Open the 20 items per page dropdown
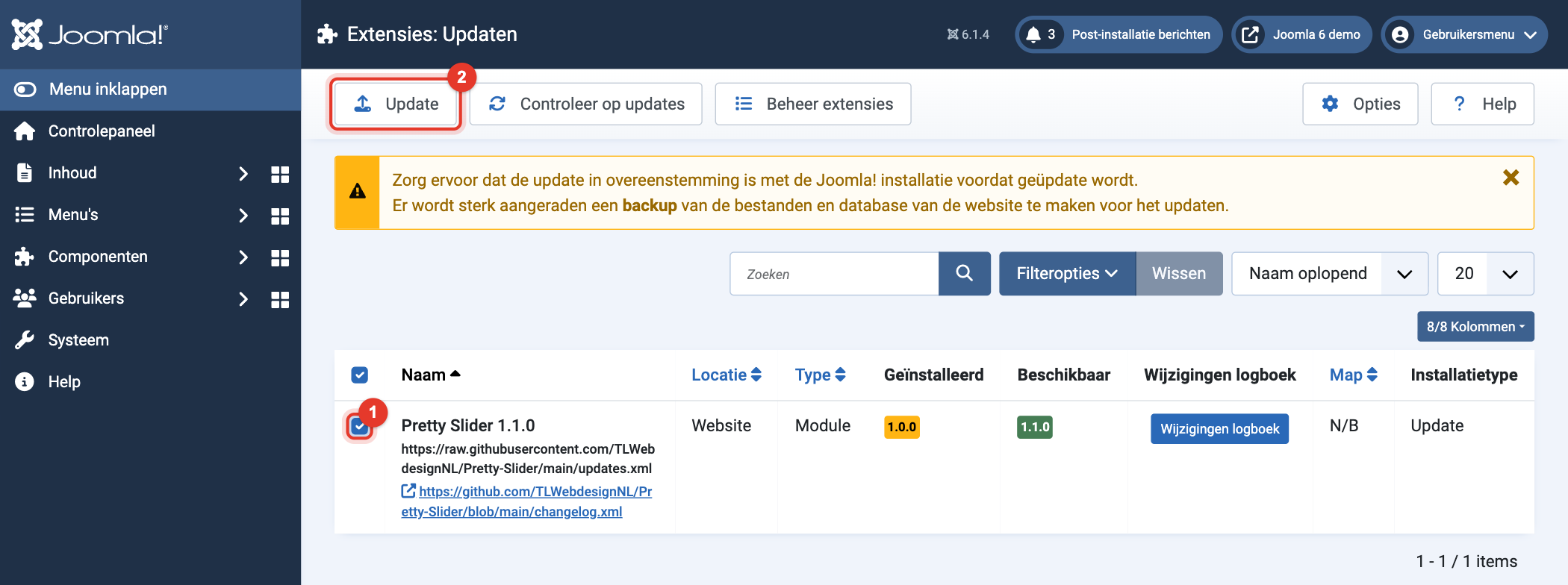This screenshot has width=1568, height=585. [x=1485, y=274]
